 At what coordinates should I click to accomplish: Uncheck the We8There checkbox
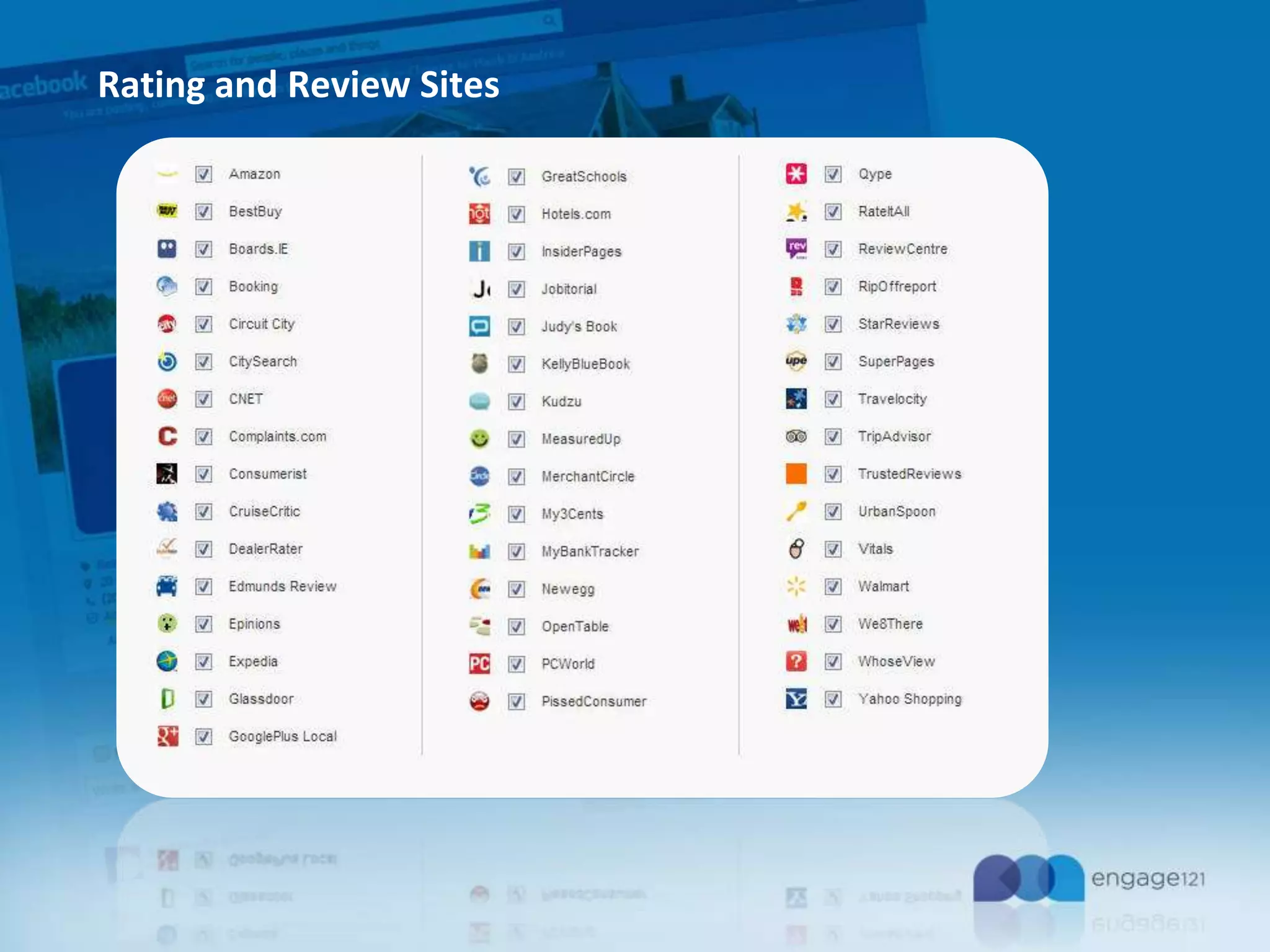click(x=833, y=624)
